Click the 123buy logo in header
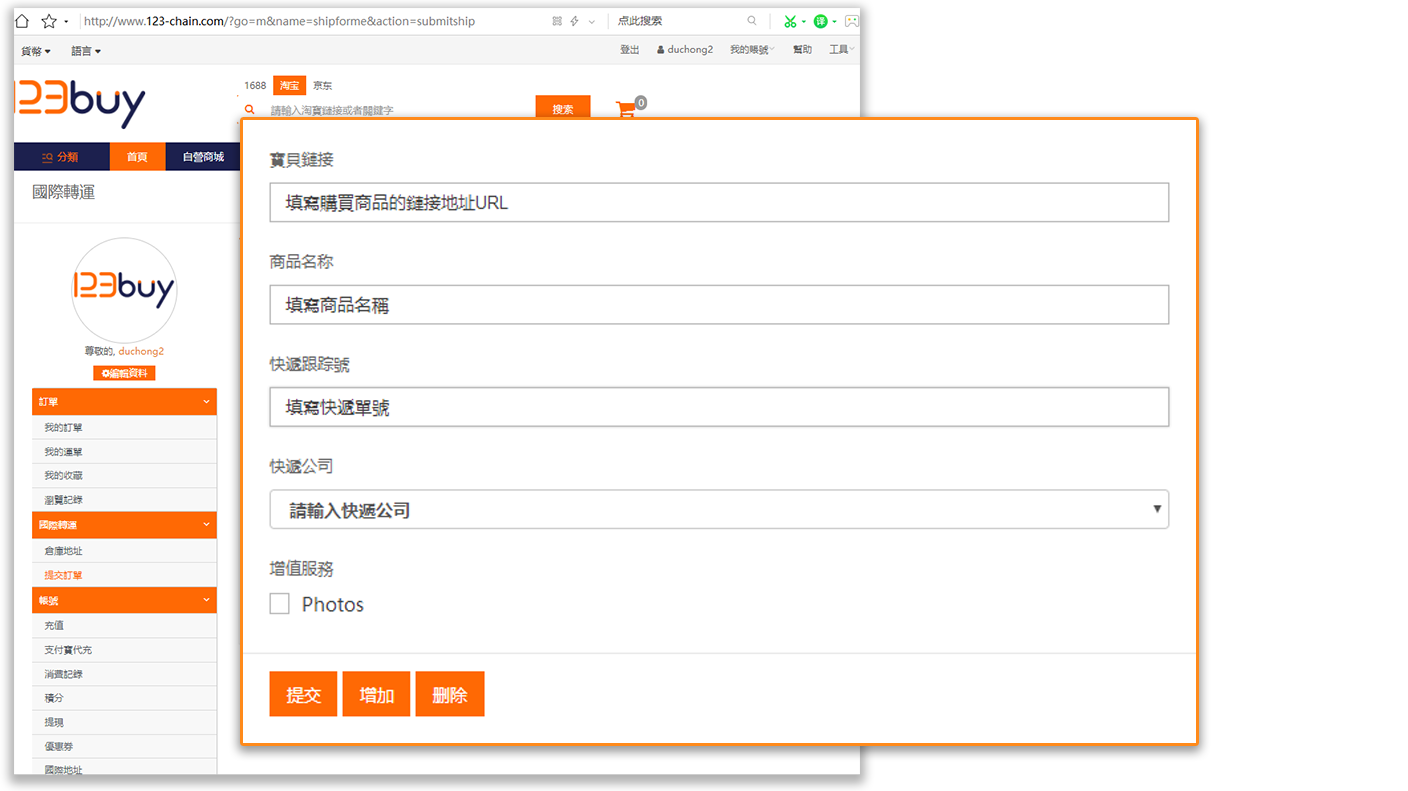The height and width of the screenshot is (791, 1408). click(x=80, y=105)
